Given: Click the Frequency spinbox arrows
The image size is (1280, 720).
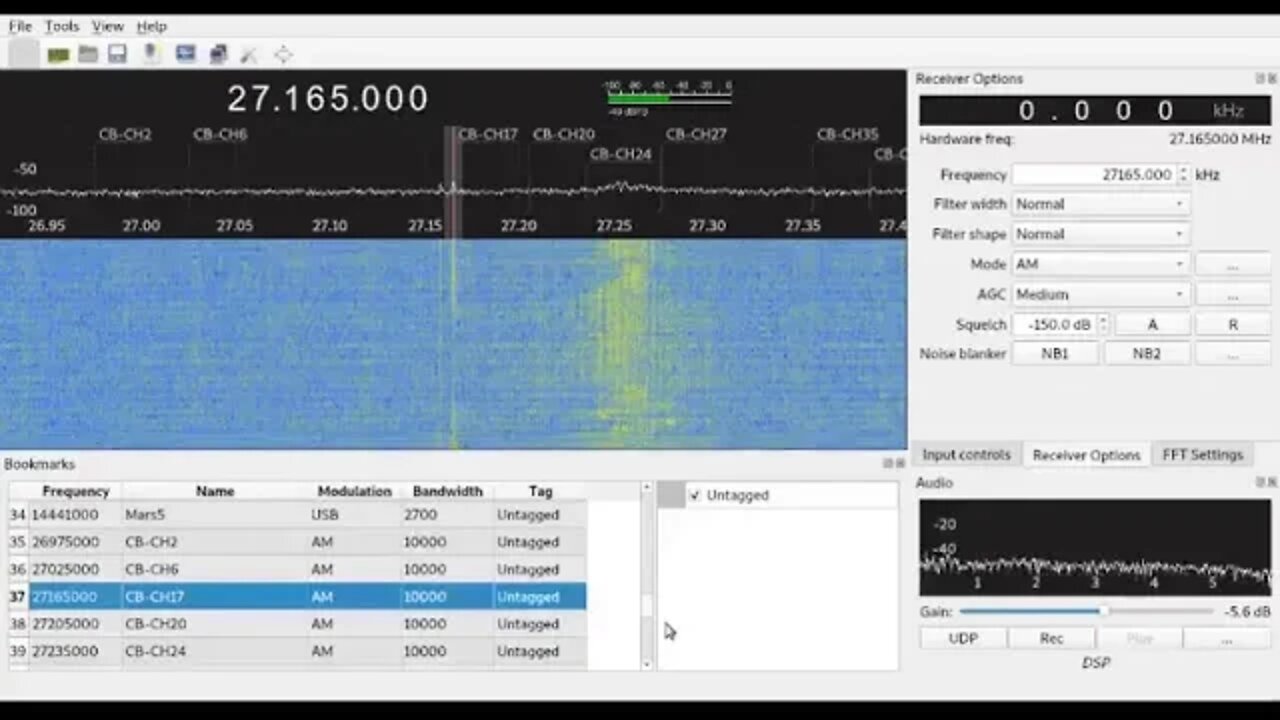Looking at the screenshot, I should click(x=1183, y=174).
